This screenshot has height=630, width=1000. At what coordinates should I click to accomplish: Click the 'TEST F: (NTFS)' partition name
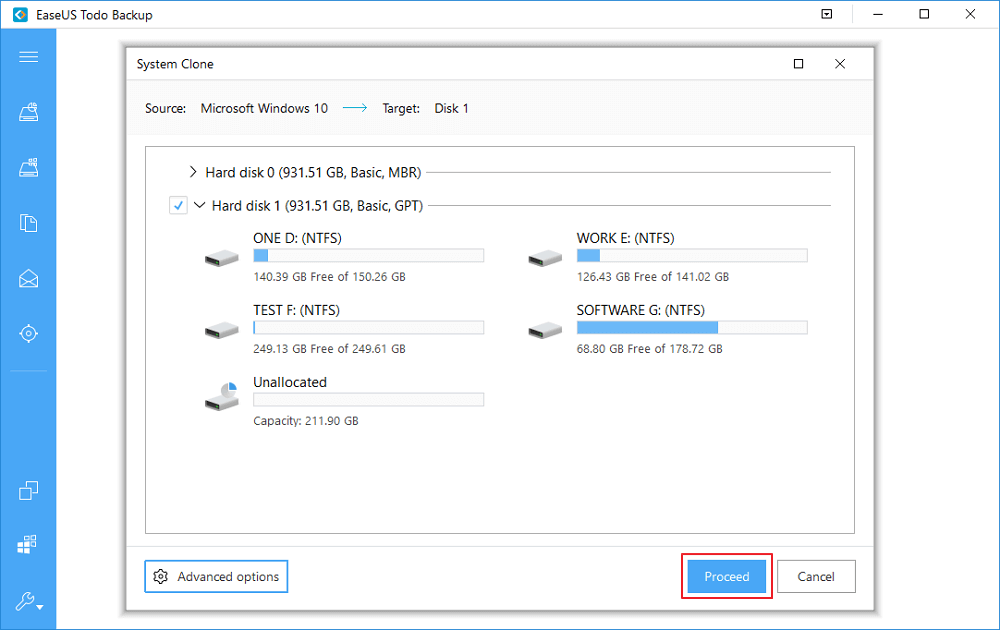click(297, 311)
